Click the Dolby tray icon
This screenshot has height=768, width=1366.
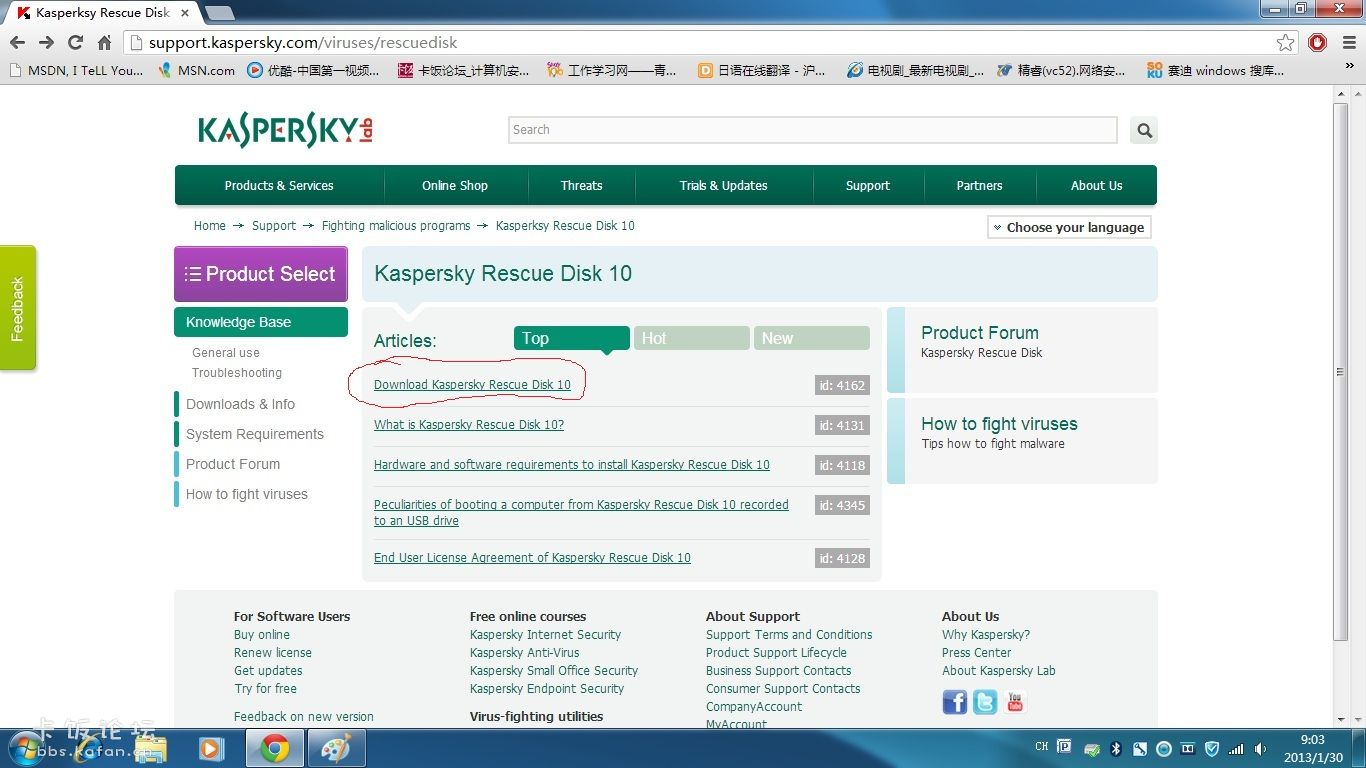[1188, 748]
